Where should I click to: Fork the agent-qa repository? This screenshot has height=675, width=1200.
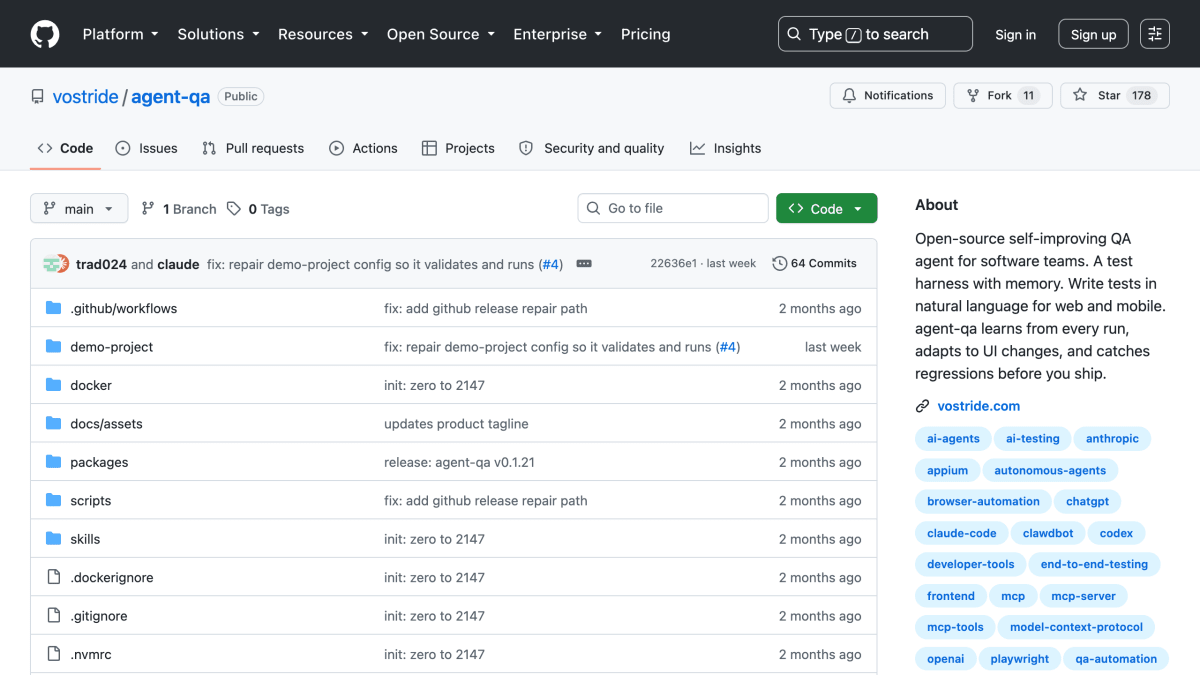click(x=1003, y=95)
